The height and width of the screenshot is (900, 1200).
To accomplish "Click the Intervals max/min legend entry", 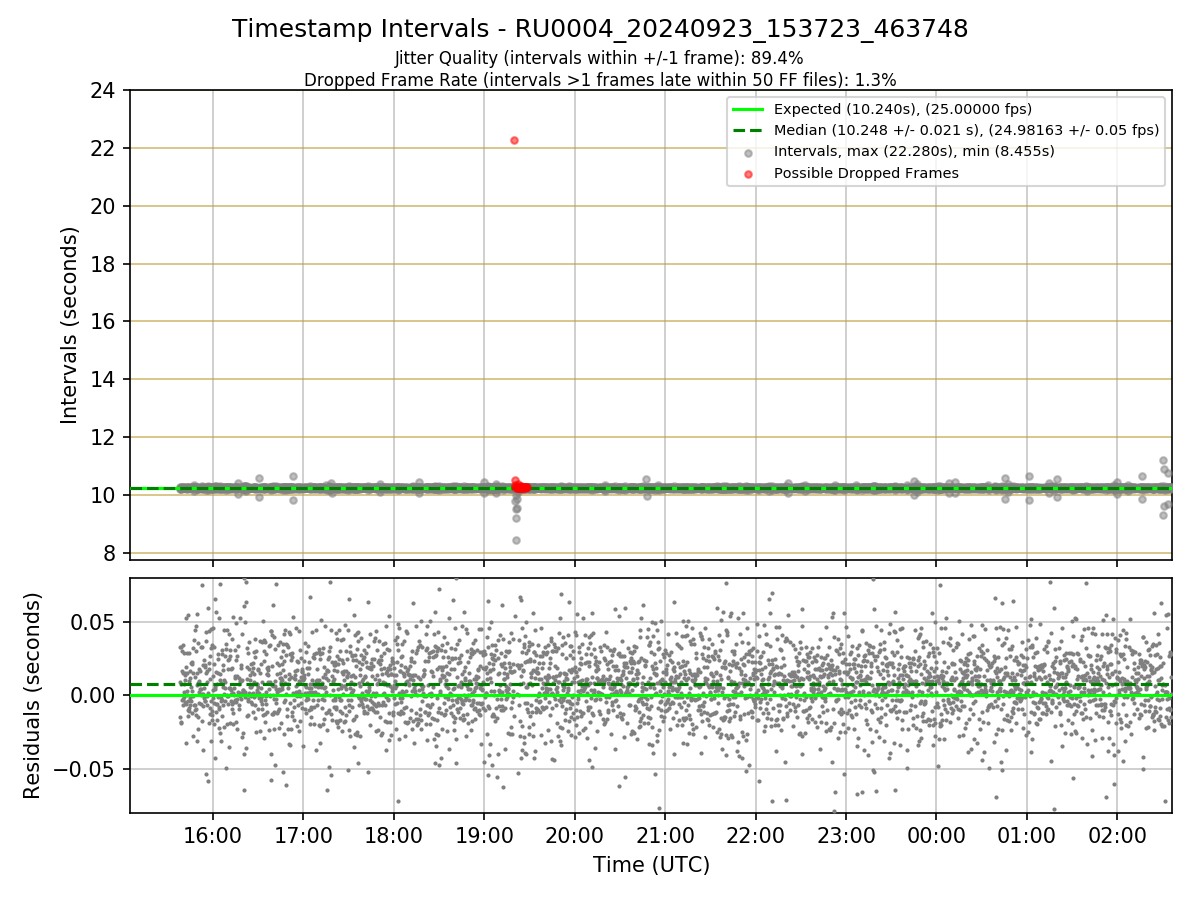I will [914, 151].
